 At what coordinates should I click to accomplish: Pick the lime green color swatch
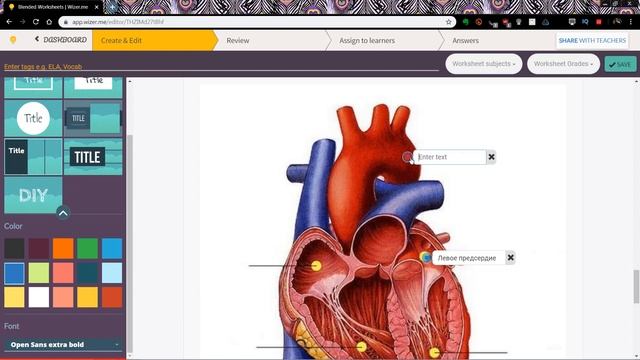39,273
